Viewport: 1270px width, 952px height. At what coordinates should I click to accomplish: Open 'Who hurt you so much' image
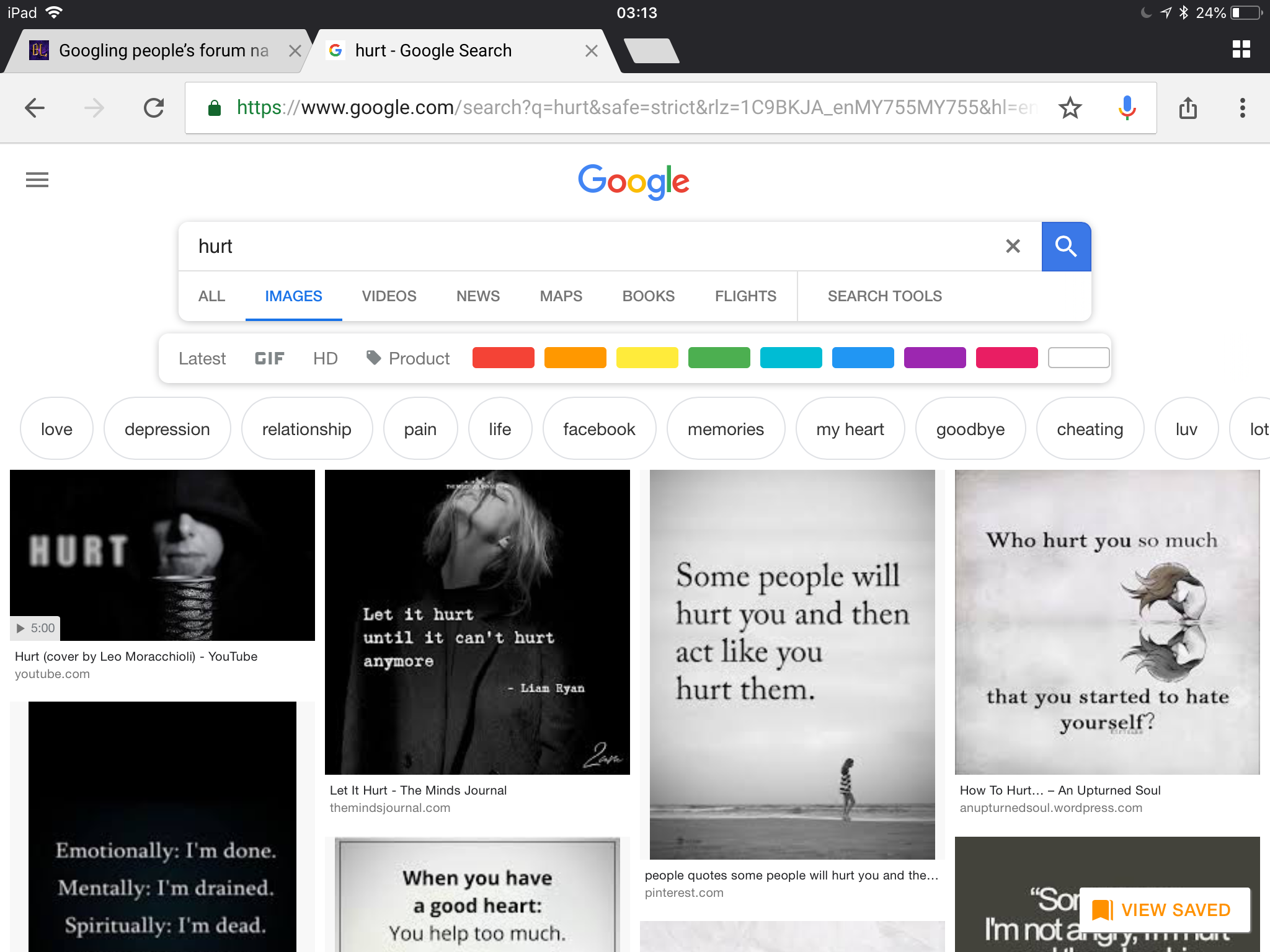tap(1108, 622)
